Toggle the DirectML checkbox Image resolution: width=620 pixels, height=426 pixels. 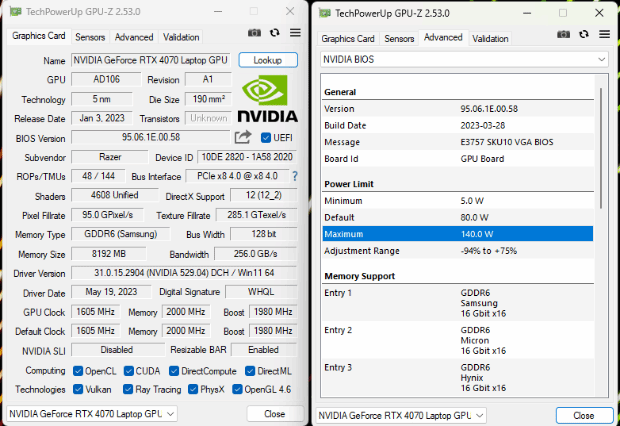click(250, 371)
